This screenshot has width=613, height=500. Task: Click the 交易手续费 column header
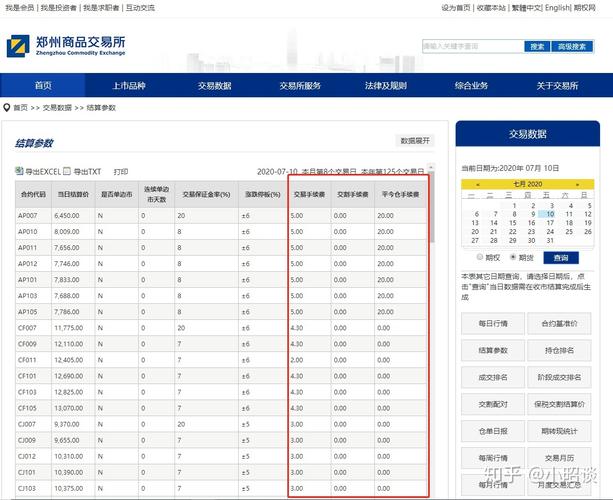[309, 194]
